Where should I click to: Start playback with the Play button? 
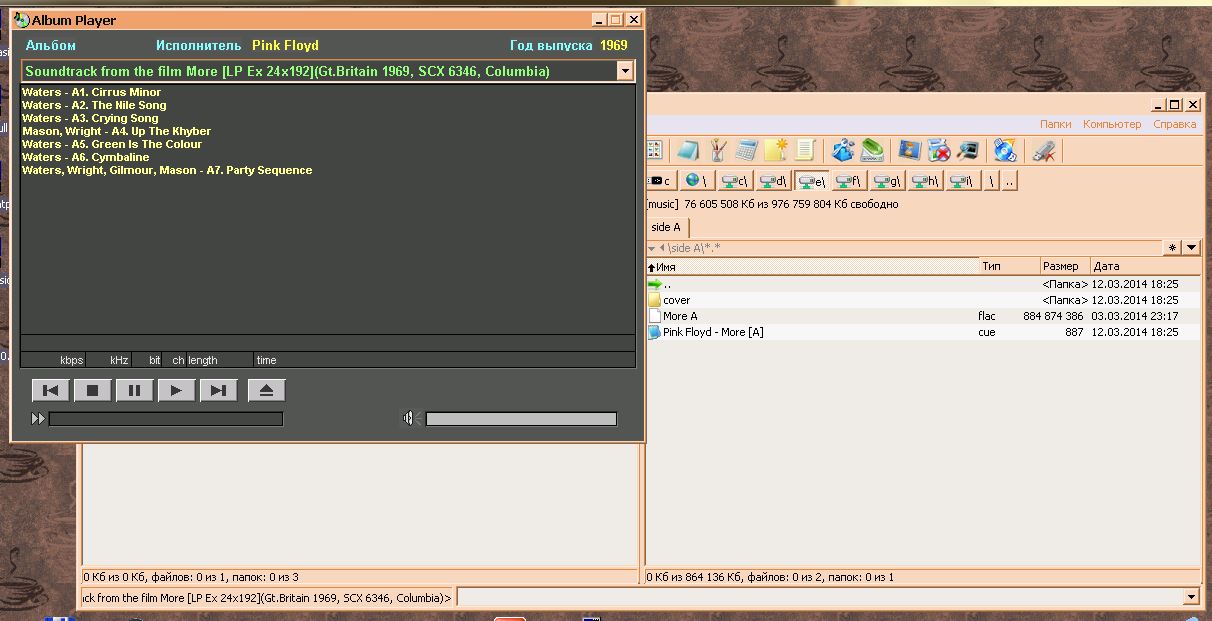[x=176, y=391]
